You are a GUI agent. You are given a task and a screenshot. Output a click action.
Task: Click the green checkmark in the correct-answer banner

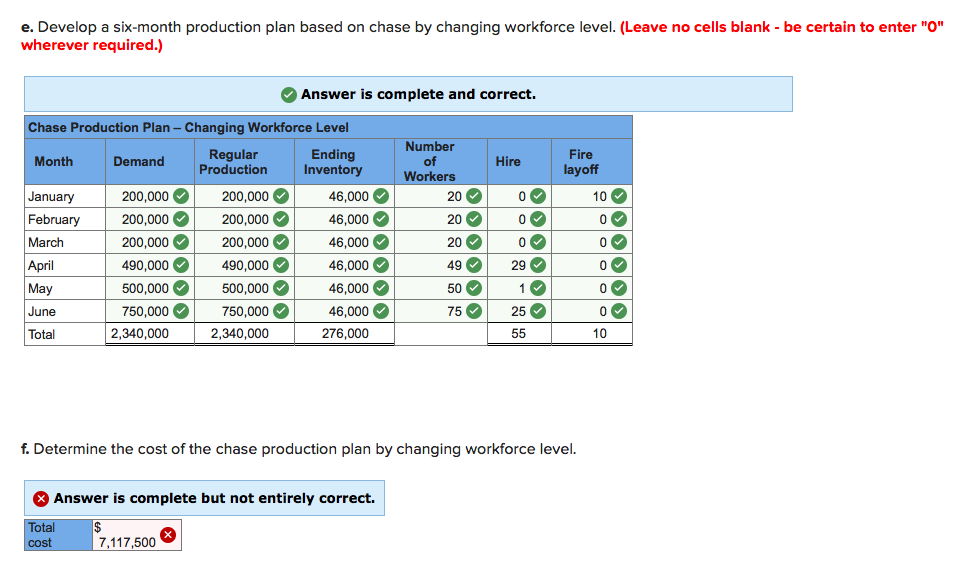tap(288, 95)
